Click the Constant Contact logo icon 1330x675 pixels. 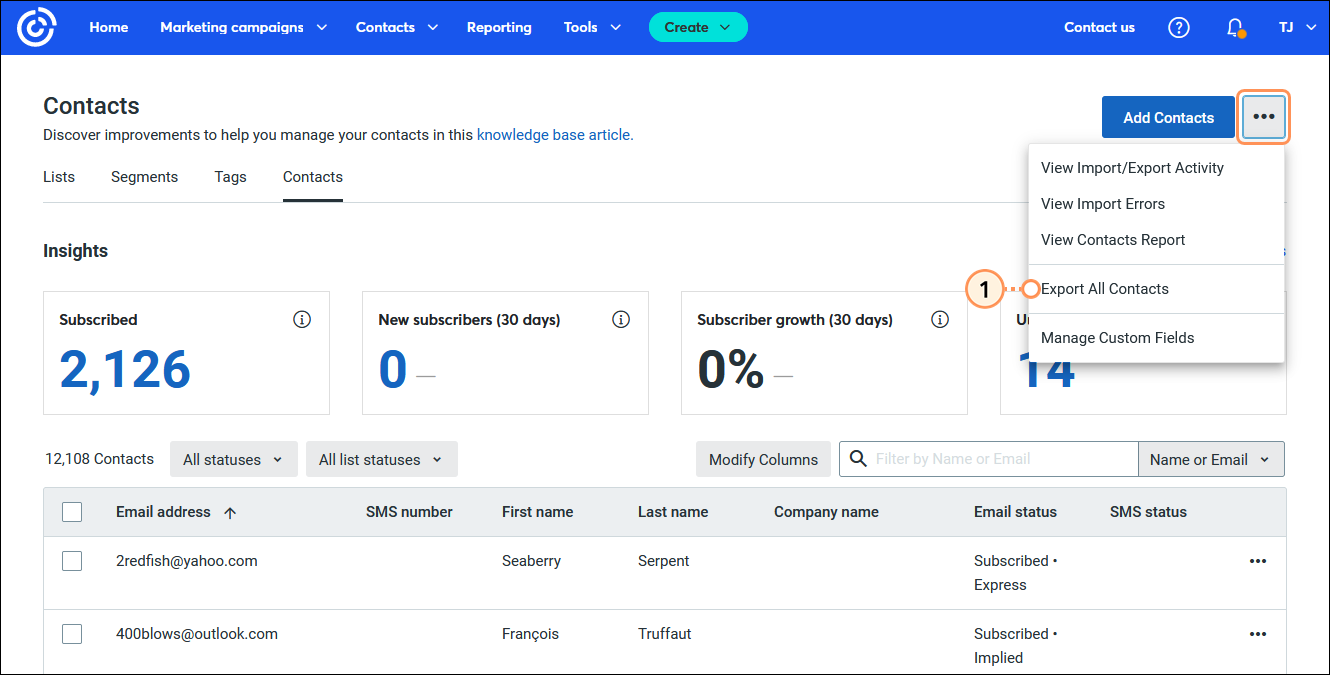[x=37, y=27]
